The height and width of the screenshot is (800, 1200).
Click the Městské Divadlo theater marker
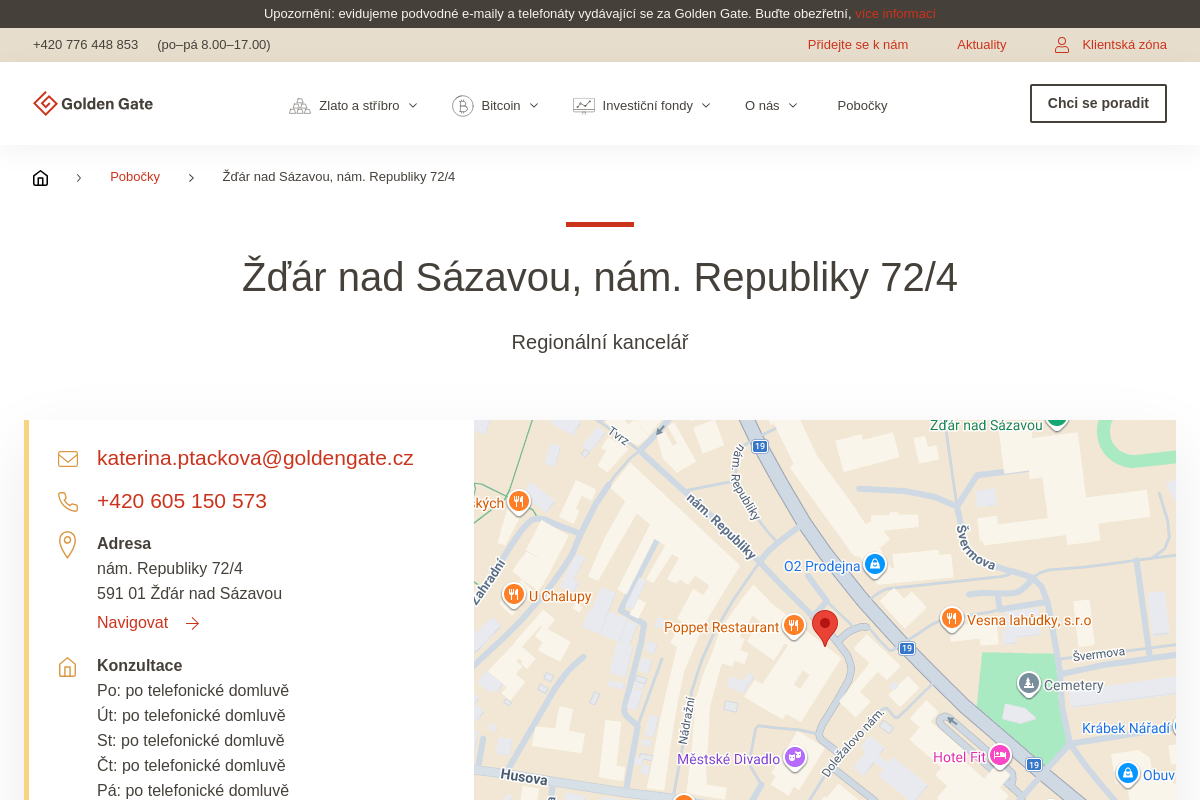[x=795, y=758]
